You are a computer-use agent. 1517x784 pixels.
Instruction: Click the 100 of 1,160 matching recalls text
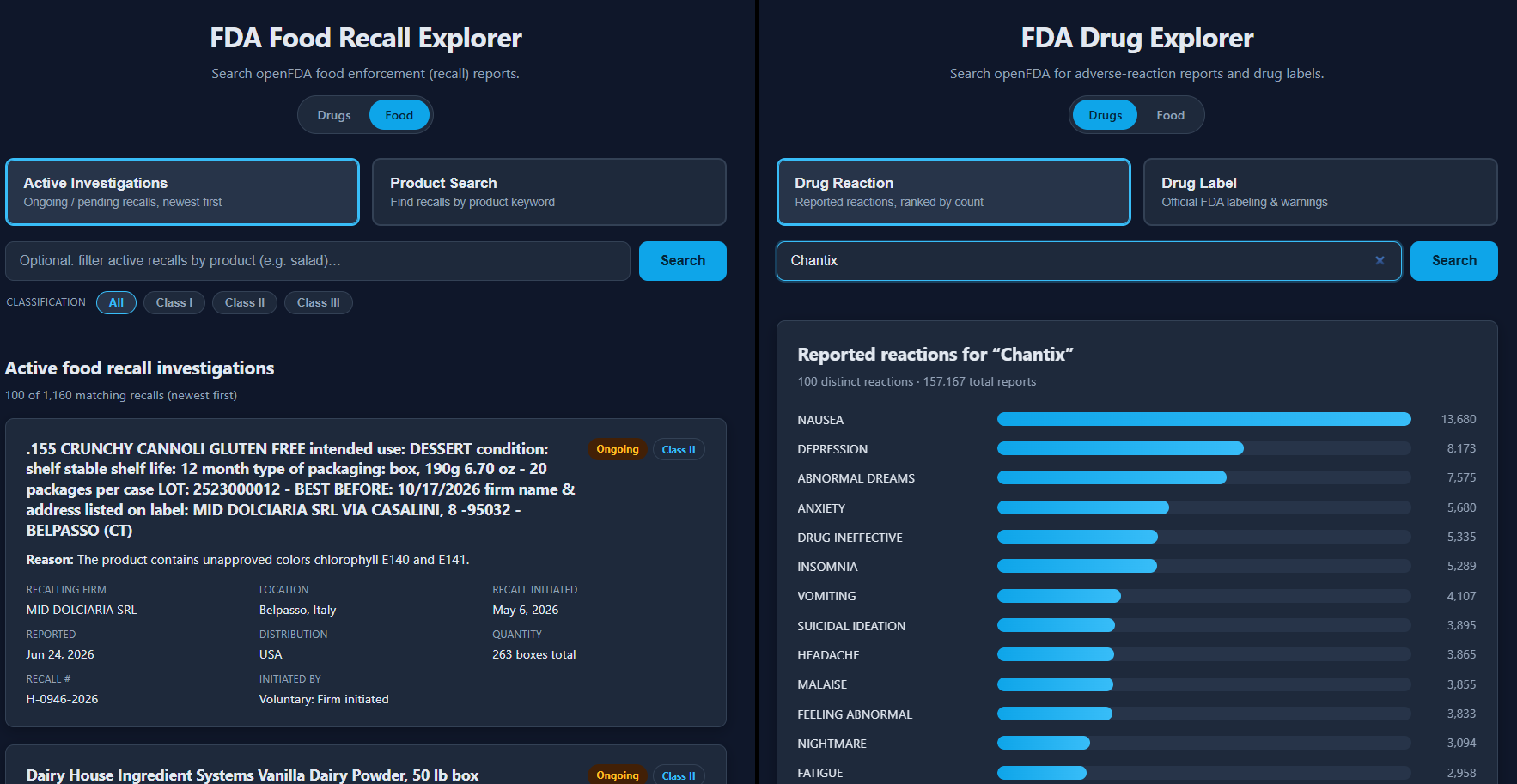pos(121,395)
